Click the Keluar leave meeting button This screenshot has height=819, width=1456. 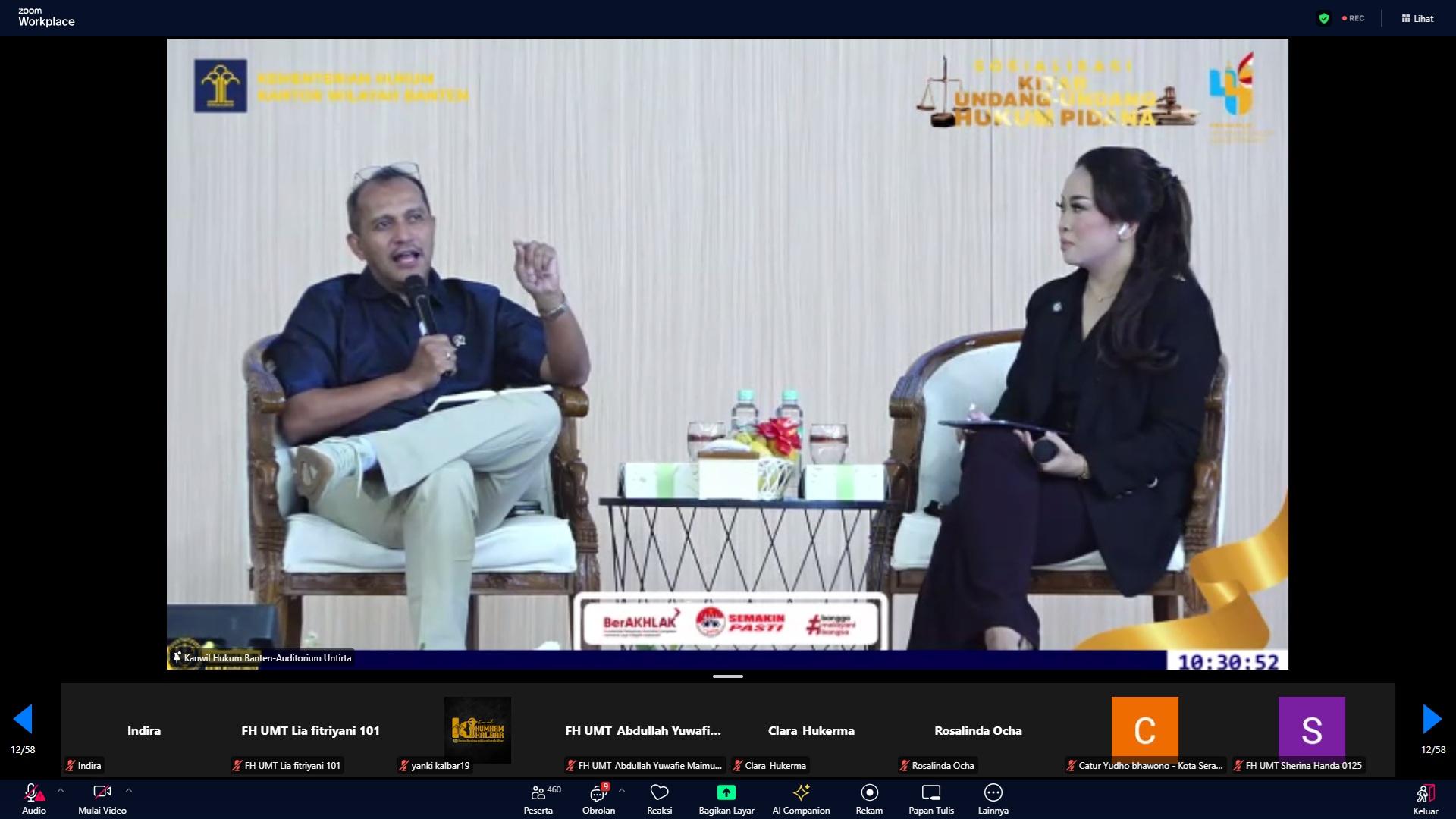pos(1425,799)
